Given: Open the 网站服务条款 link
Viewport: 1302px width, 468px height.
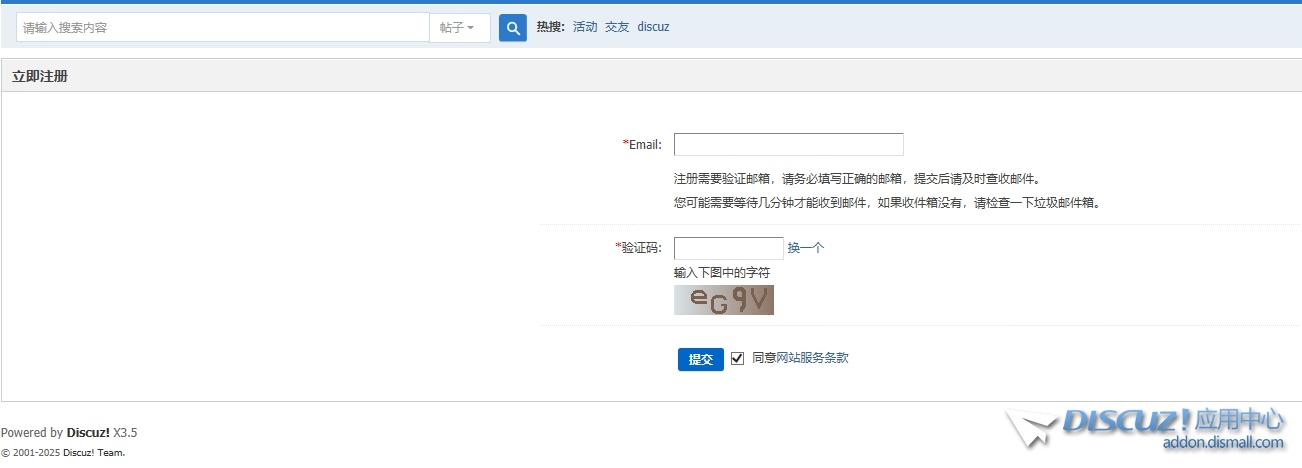Looking at the screenshot, I should tap(813, 358).
